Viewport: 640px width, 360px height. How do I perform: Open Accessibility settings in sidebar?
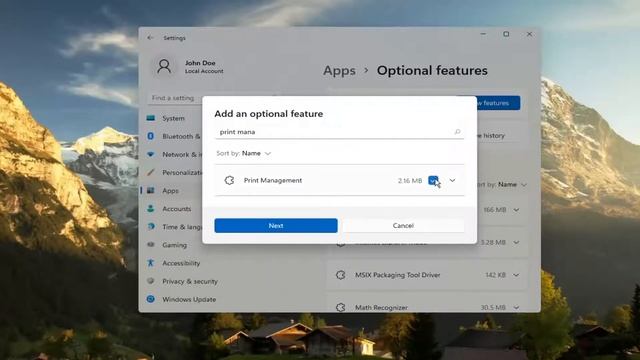pyautogui.click(x=181, y=263)
